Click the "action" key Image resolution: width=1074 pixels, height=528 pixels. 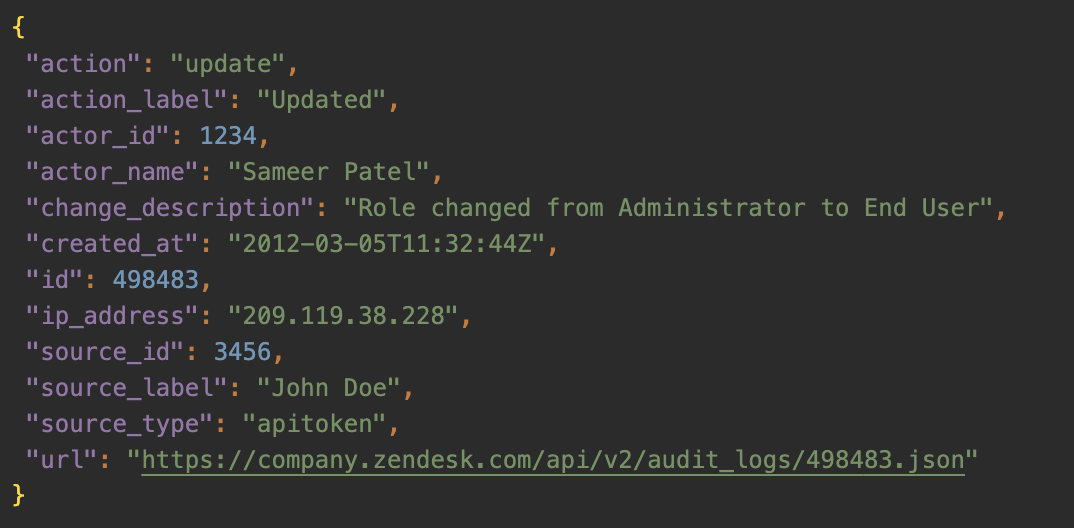click(84, 64)
